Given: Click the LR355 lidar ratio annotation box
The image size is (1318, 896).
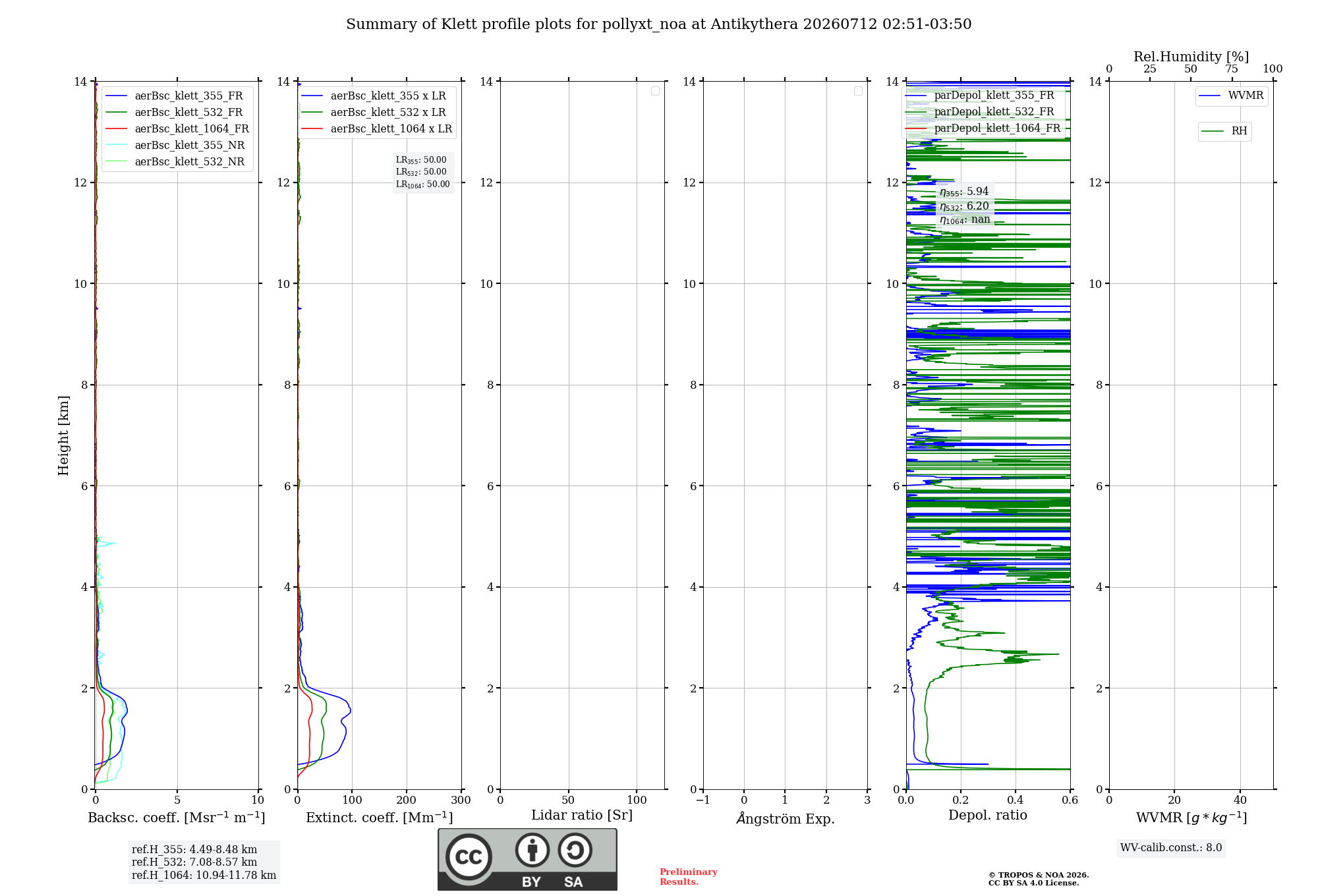Looking at the screenshot, I should [x=423, y=172].
